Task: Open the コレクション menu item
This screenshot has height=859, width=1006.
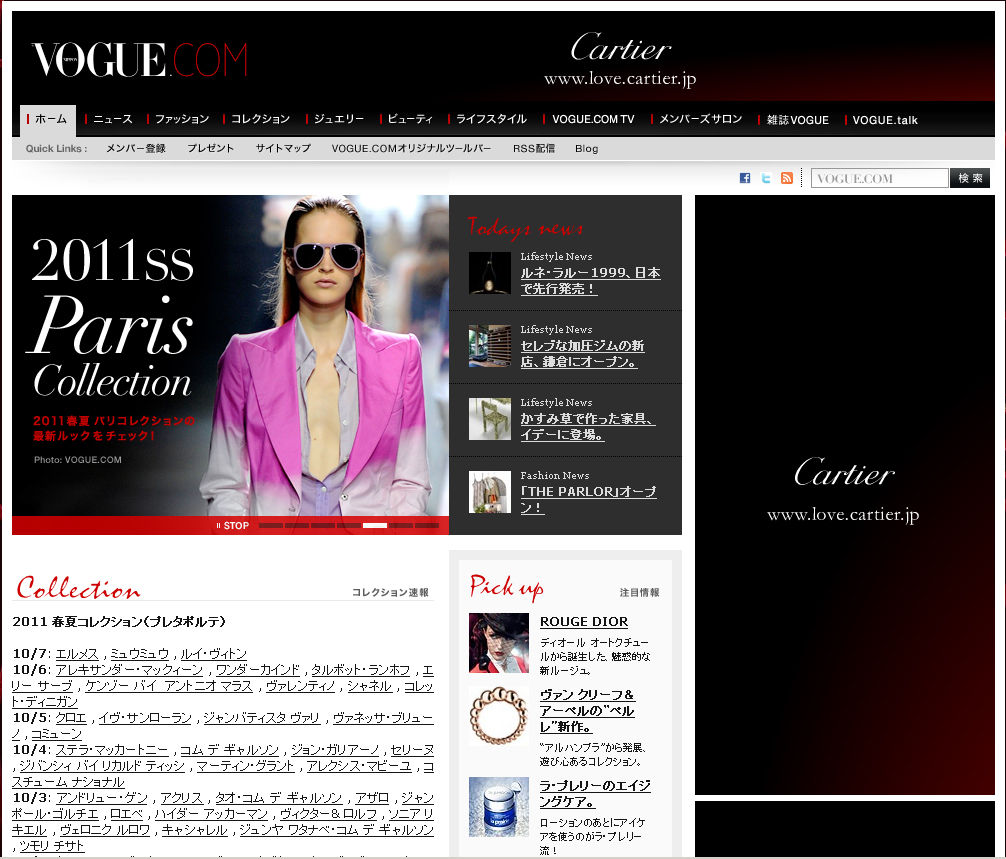Action: click(x=260, y=119)
